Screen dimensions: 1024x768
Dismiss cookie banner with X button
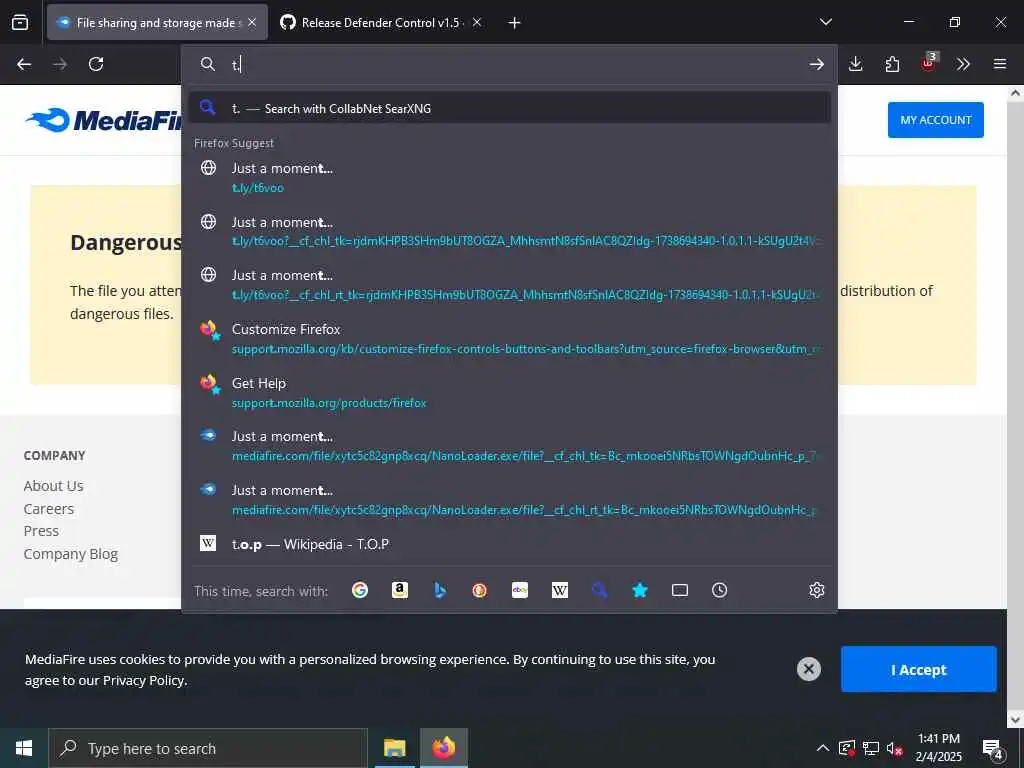[808, 669]
